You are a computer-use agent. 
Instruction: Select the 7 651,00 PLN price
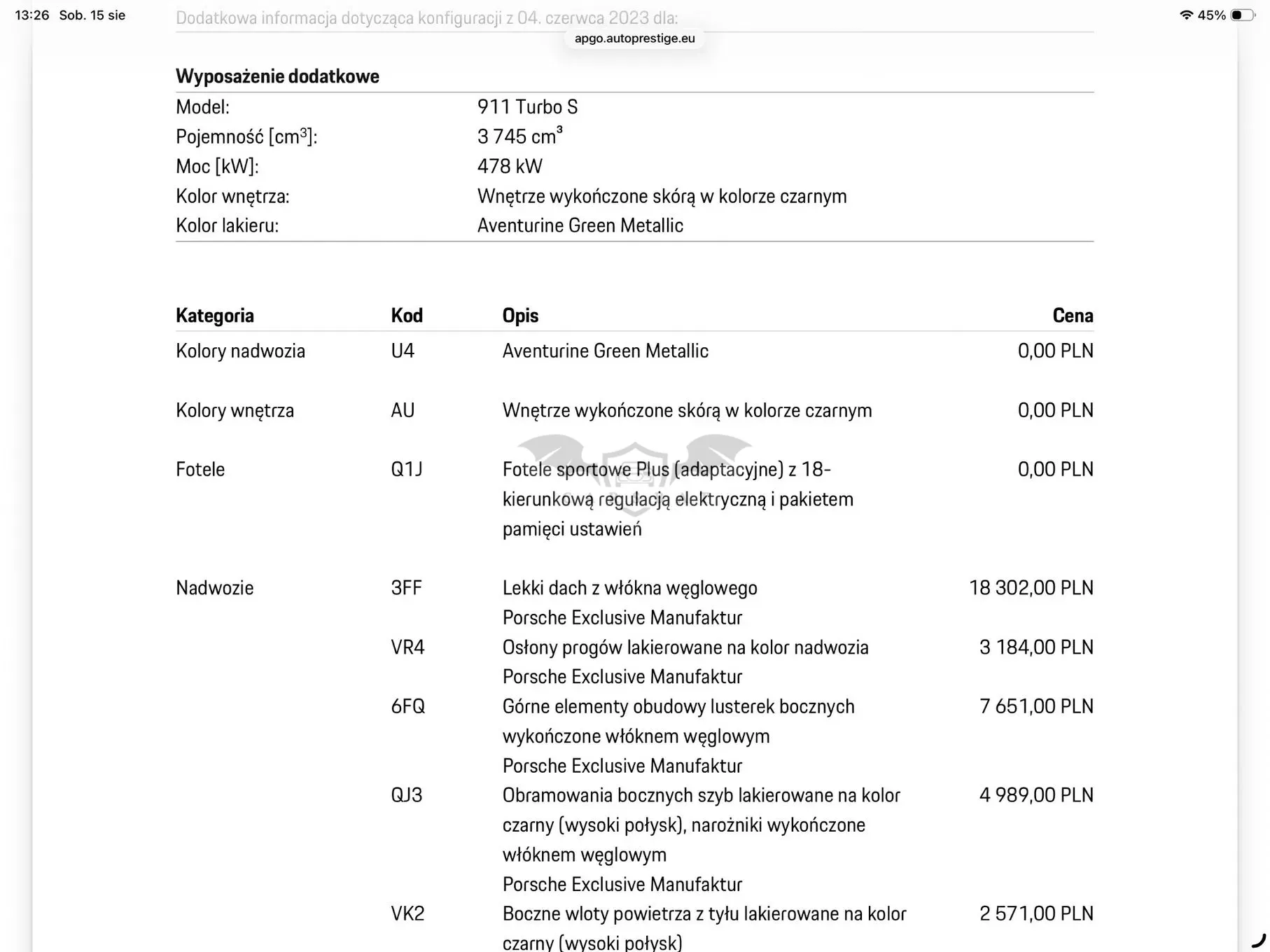tap(1037, 706)
